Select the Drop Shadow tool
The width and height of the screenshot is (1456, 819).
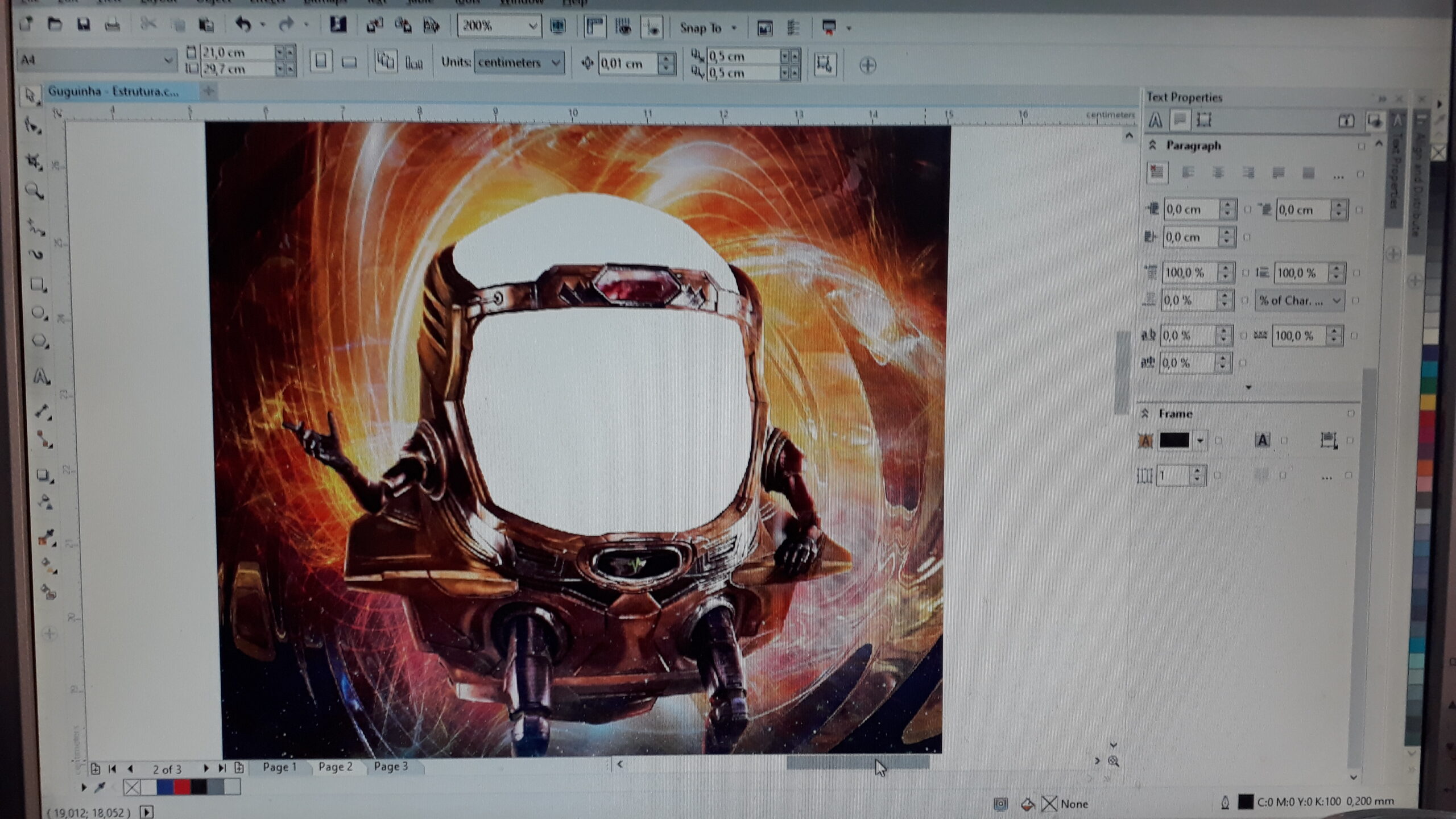(44, 475)
